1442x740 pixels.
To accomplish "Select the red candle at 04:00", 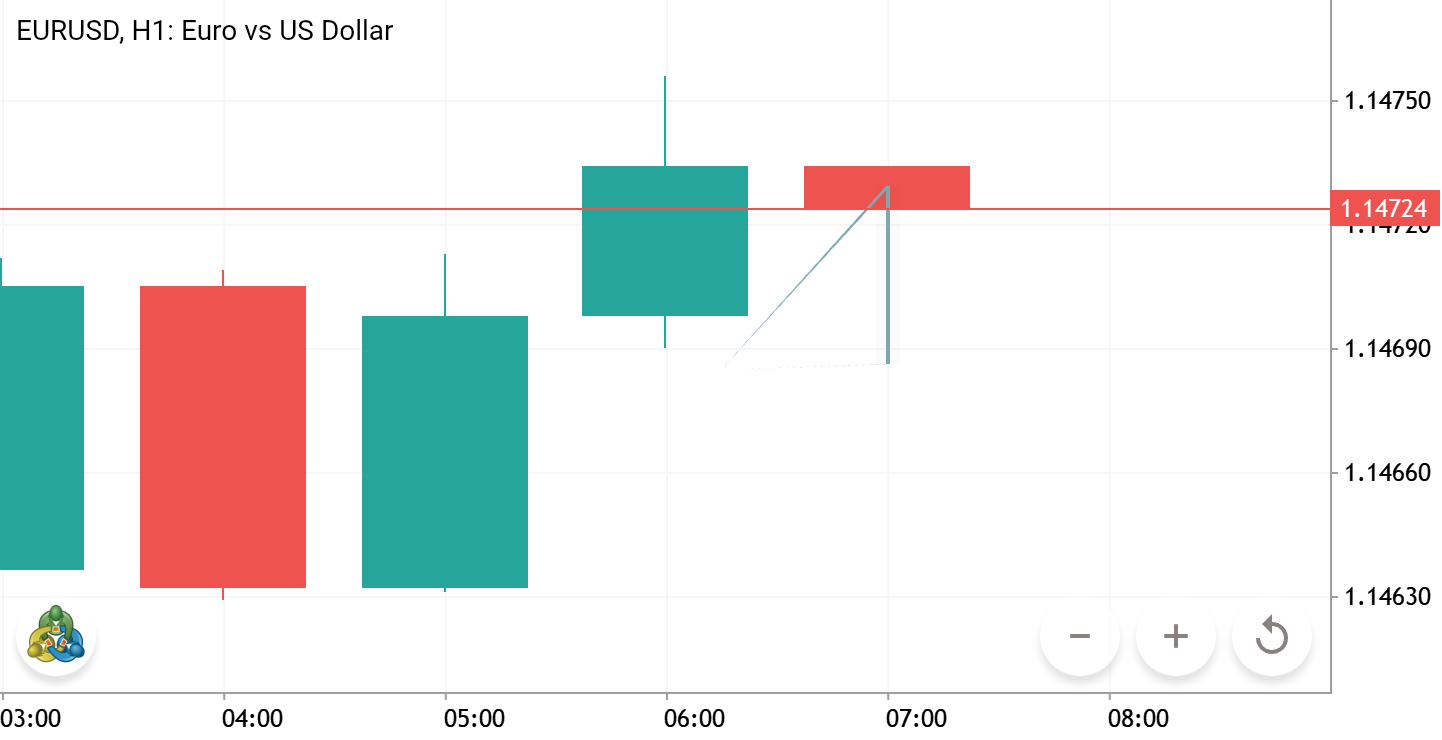I will pyautogui.click(x=223, y=436).
